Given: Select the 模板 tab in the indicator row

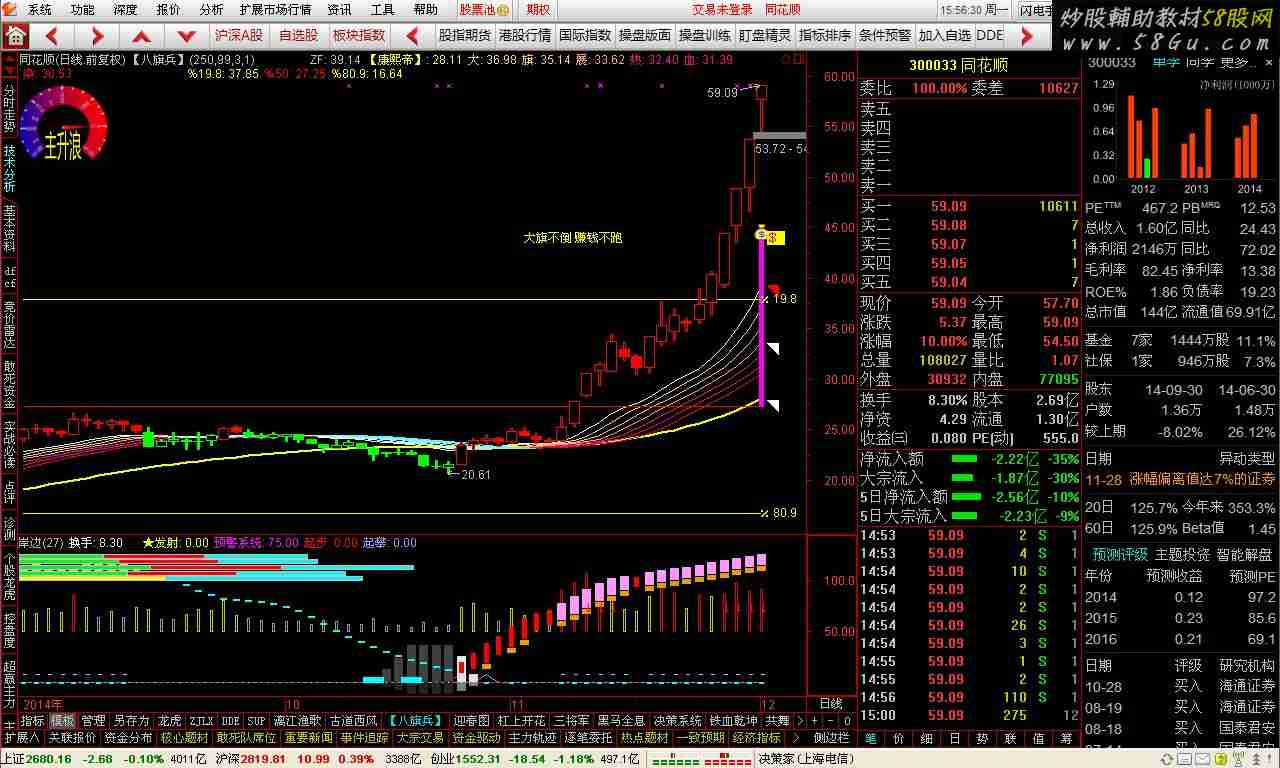Looking at the screenshot, I should click(63, 720).
